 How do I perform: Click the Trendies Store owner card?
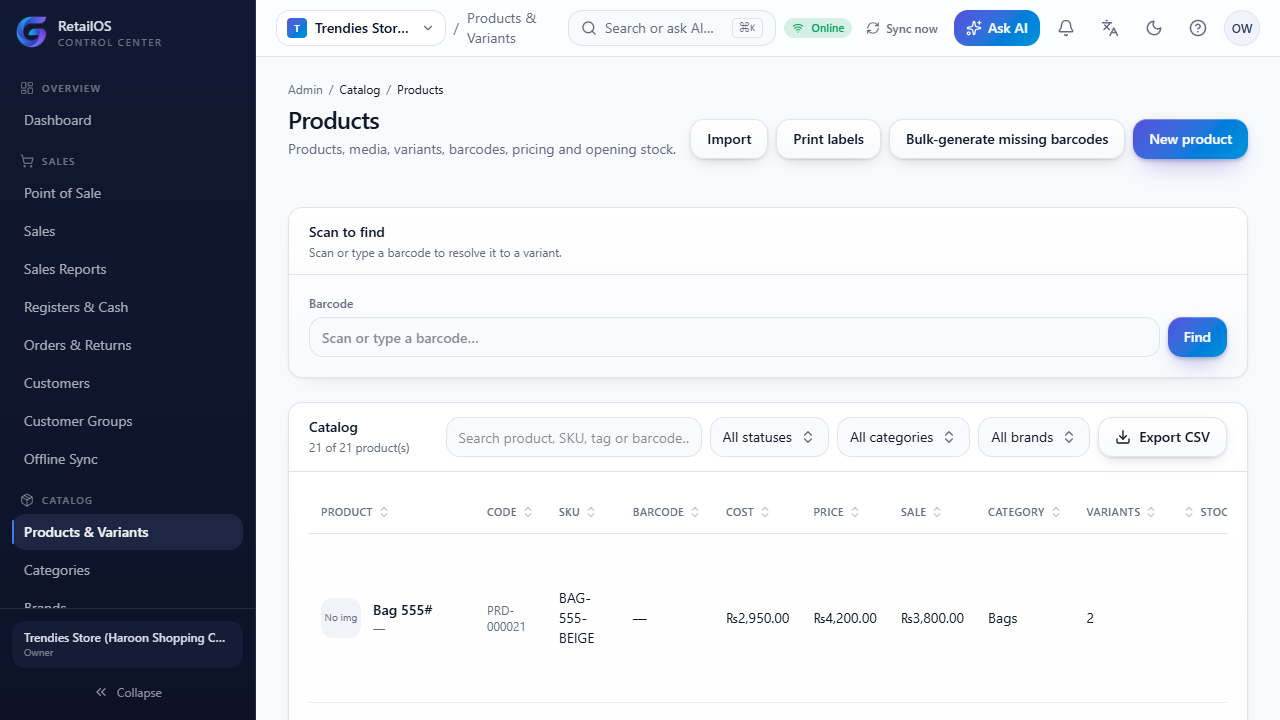128,644
